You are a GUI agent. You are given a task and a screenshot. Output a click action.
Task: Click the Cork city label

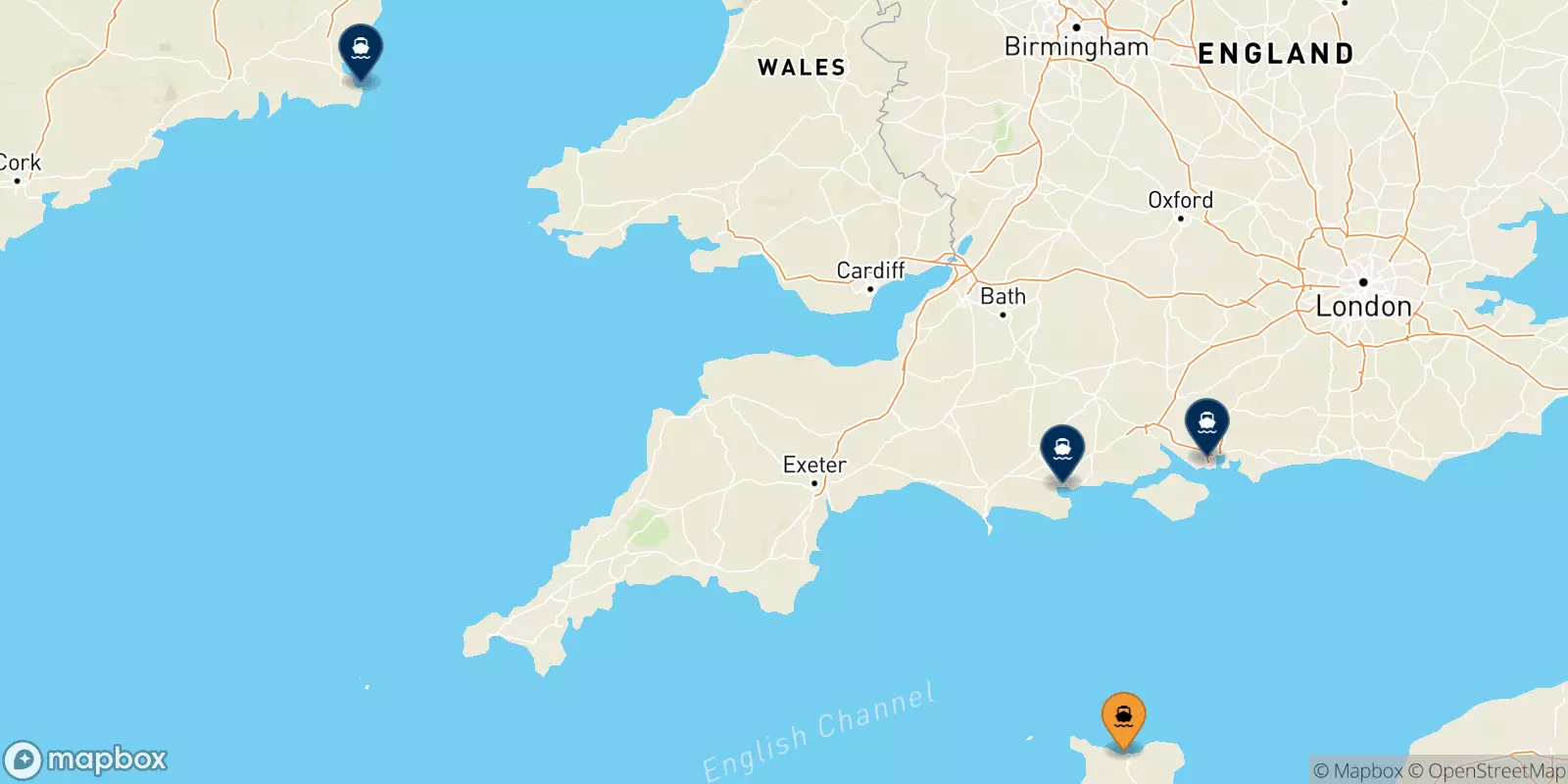(20, 163)
